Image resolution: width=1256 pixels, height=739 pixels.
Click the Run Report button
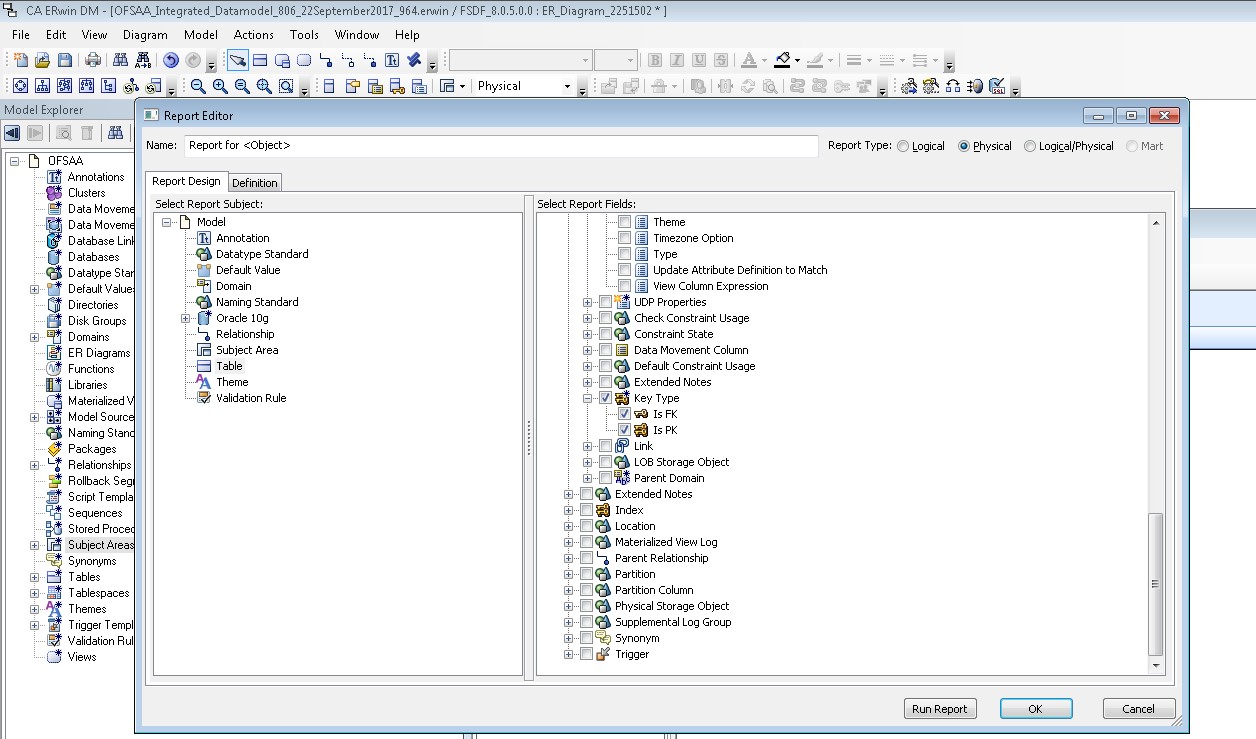click(x=939, y=708)
